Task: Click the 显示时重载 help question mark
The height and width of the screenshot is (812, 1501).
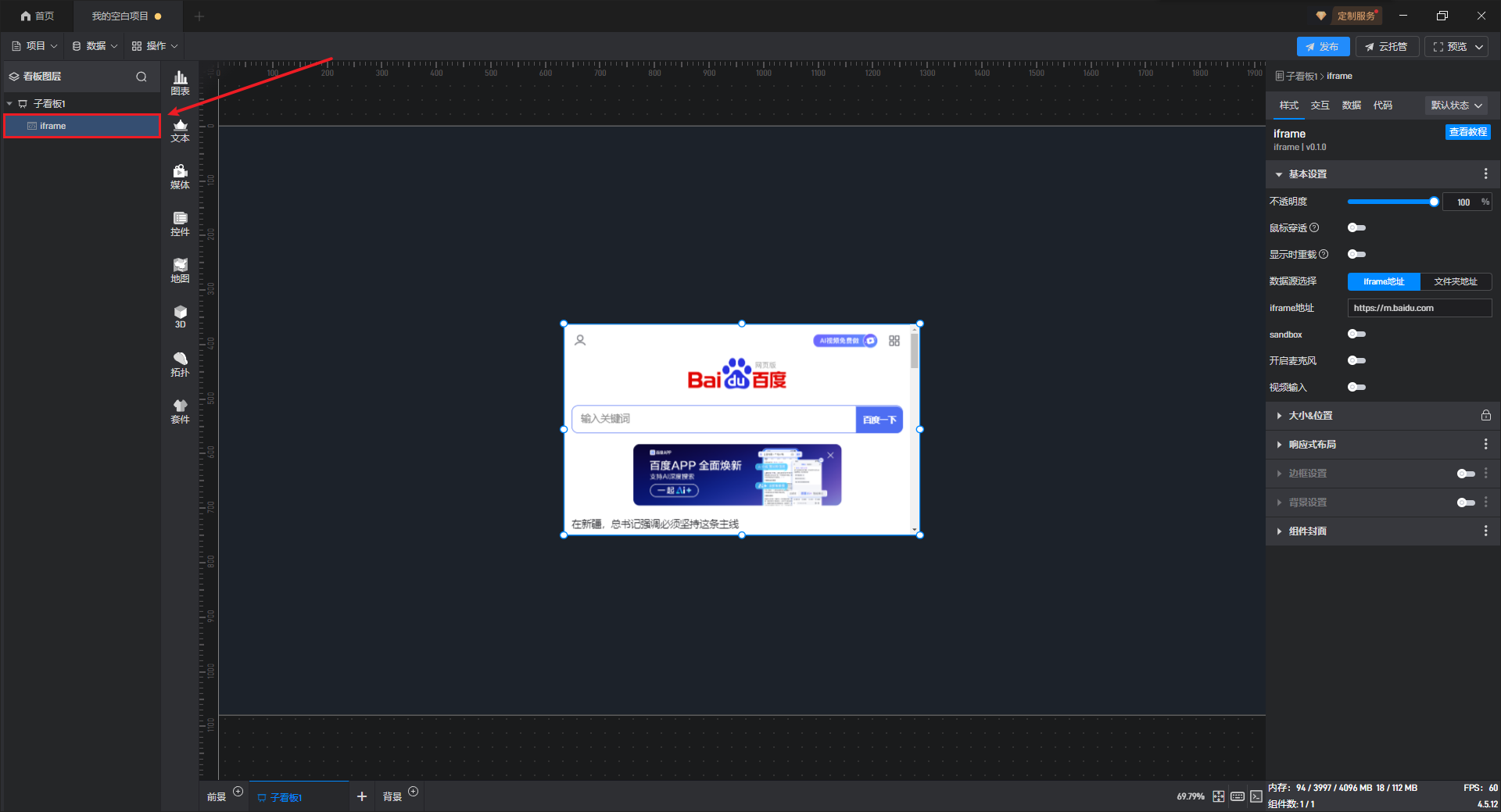Action: pyautogui.click(x=1324, y=255)
